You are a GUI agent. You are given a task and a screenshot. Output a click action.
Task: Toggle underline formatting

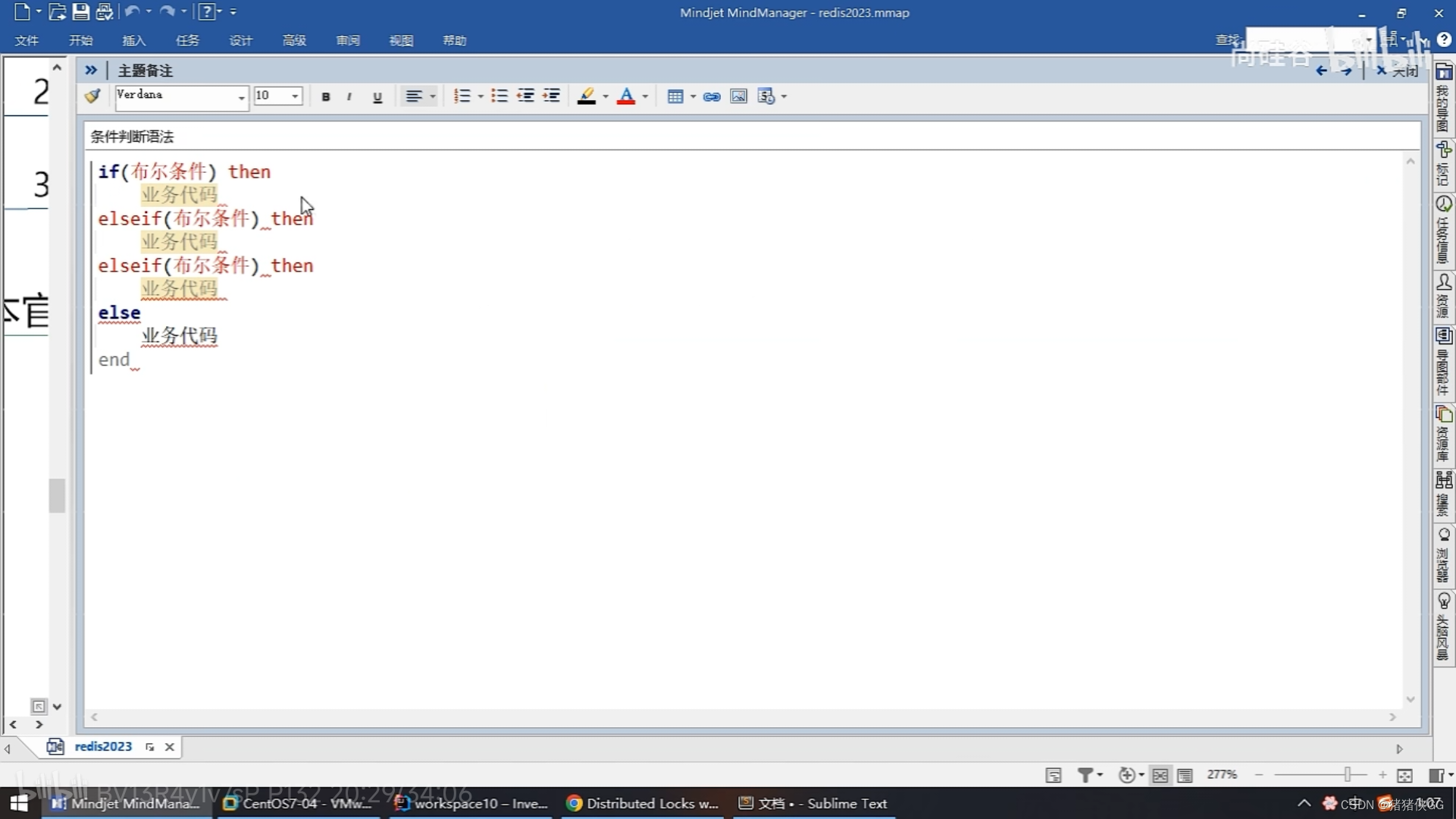tap(377, 96)
